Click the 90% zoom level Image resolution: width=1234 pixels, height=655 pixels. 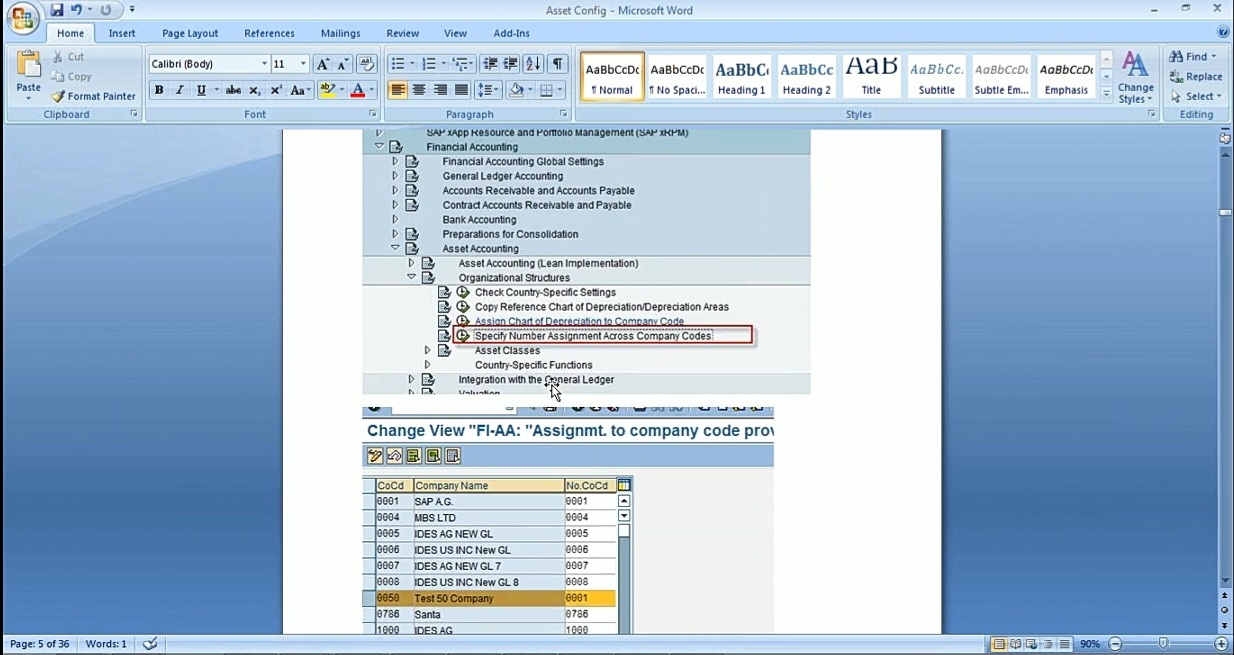pos(1090,644)
